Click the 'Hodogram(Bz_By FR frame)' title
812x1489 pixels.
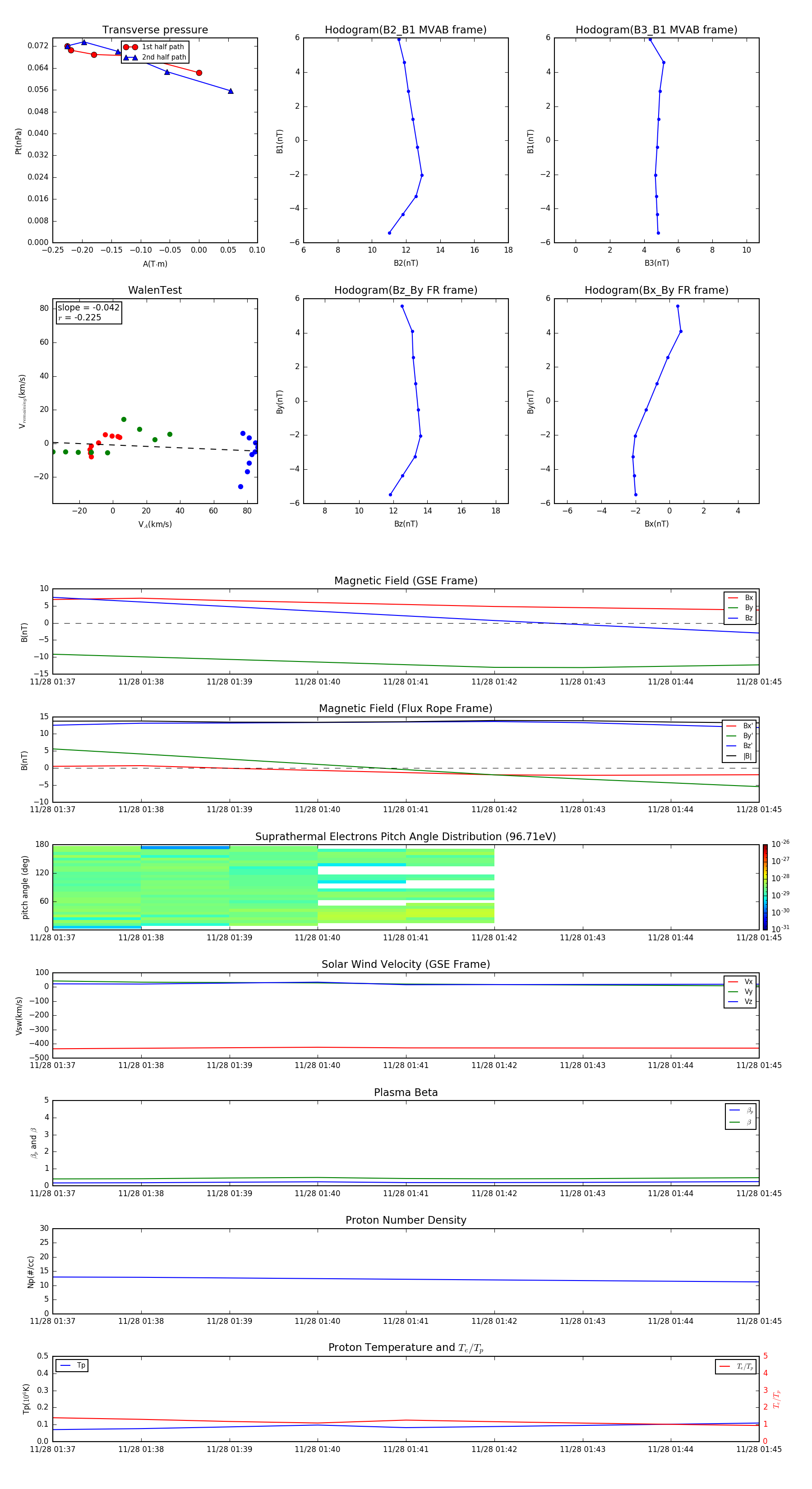pos(406,290)
